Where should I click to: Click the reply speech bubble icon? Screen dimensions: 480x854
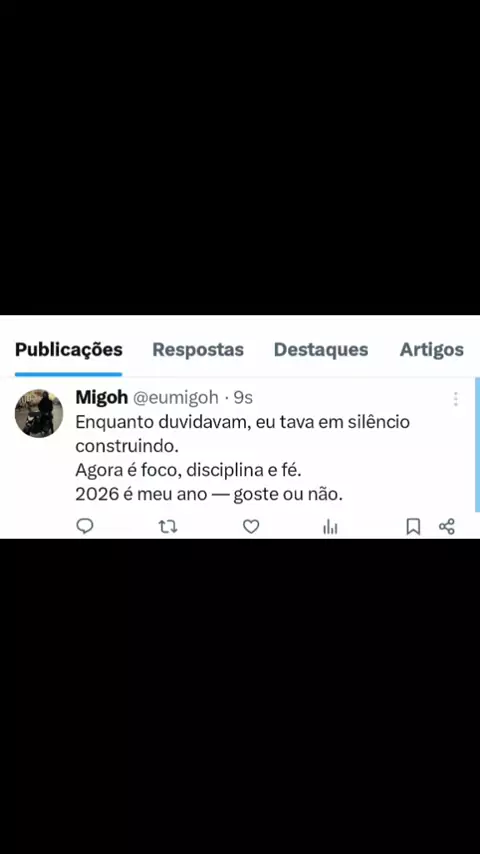point(84,526)
